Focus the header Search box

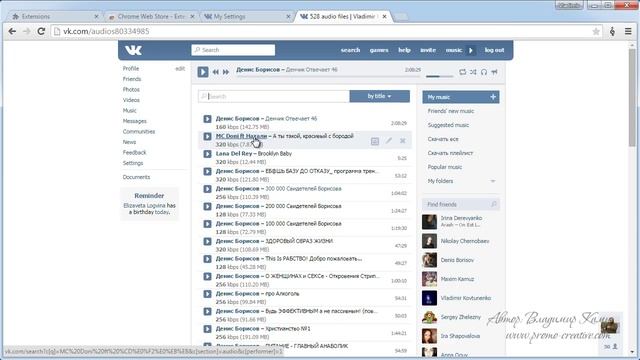[233, 50]
